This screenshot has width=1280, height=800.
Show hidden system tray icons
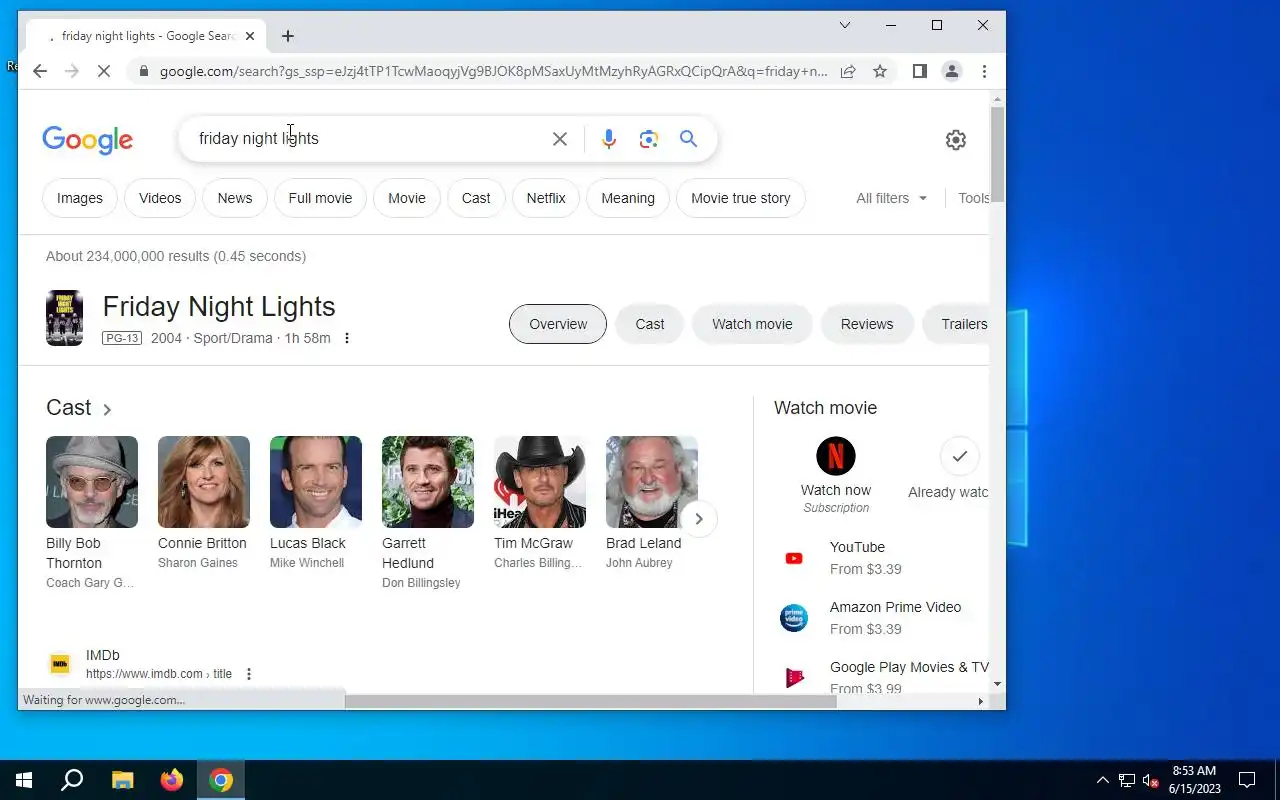pos(1103,780)
